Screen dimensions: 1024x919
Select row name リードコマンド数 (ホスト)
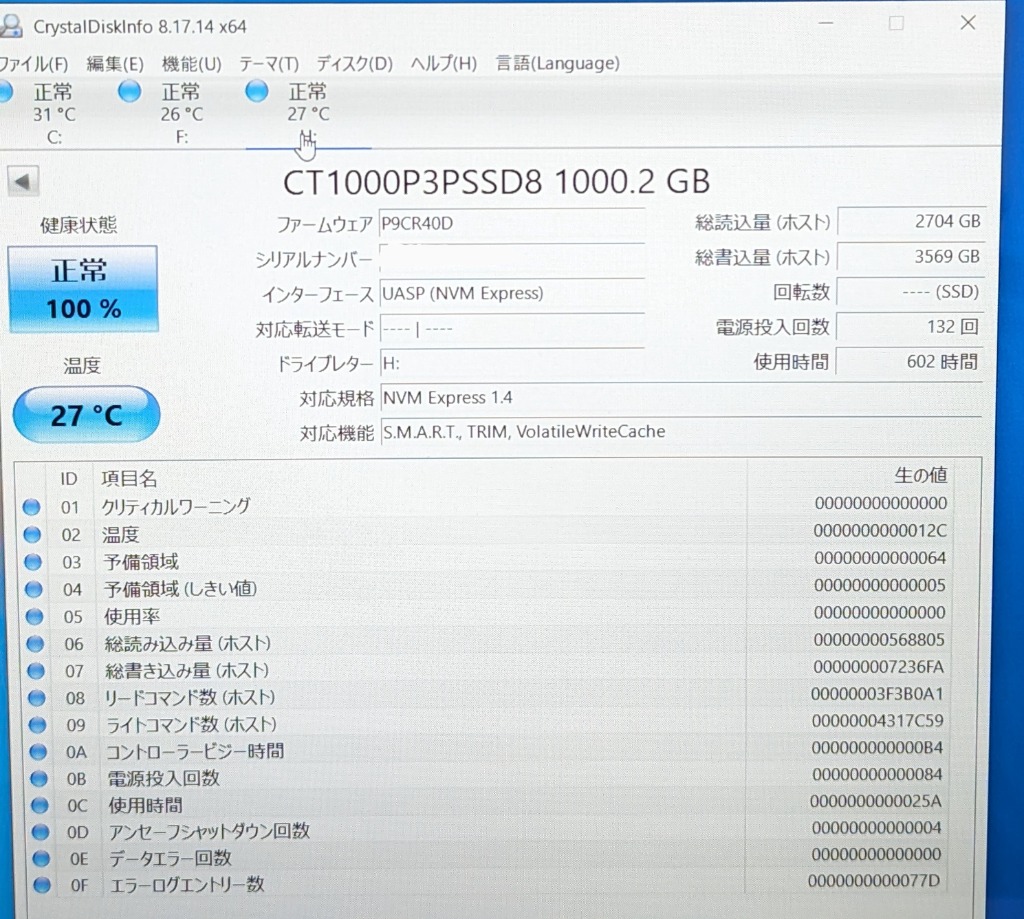[190, 697]
